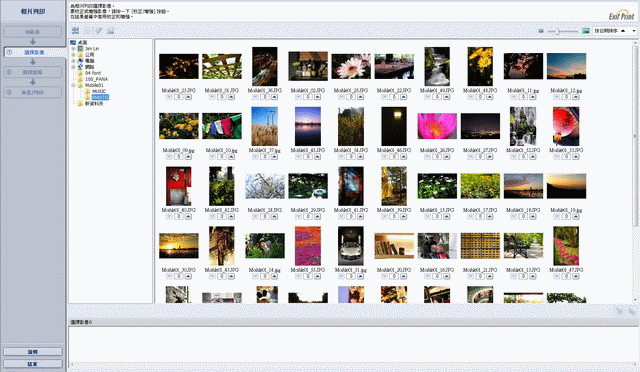Image resolution: width=640 pixels, height=372 pixels.
Task: Open the 功能表 menu button
Action: (x=33, y=32)
